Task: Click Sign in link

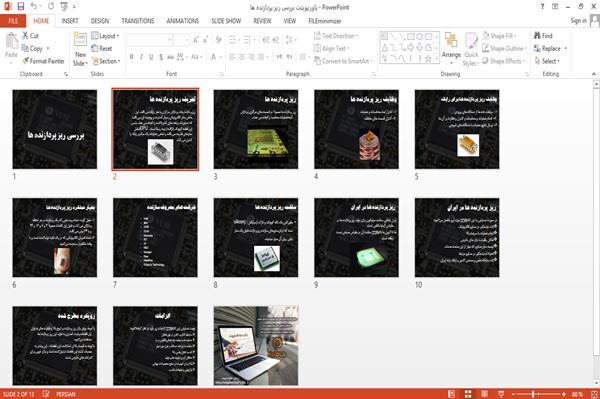Action: point(579,21)
